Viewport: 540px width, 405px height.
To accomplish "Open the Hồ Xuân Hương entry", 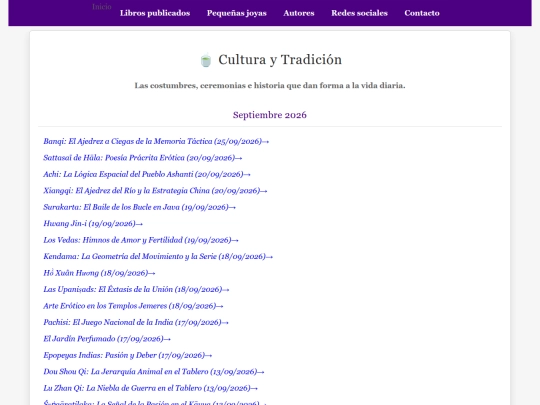I will click(99, 273).
